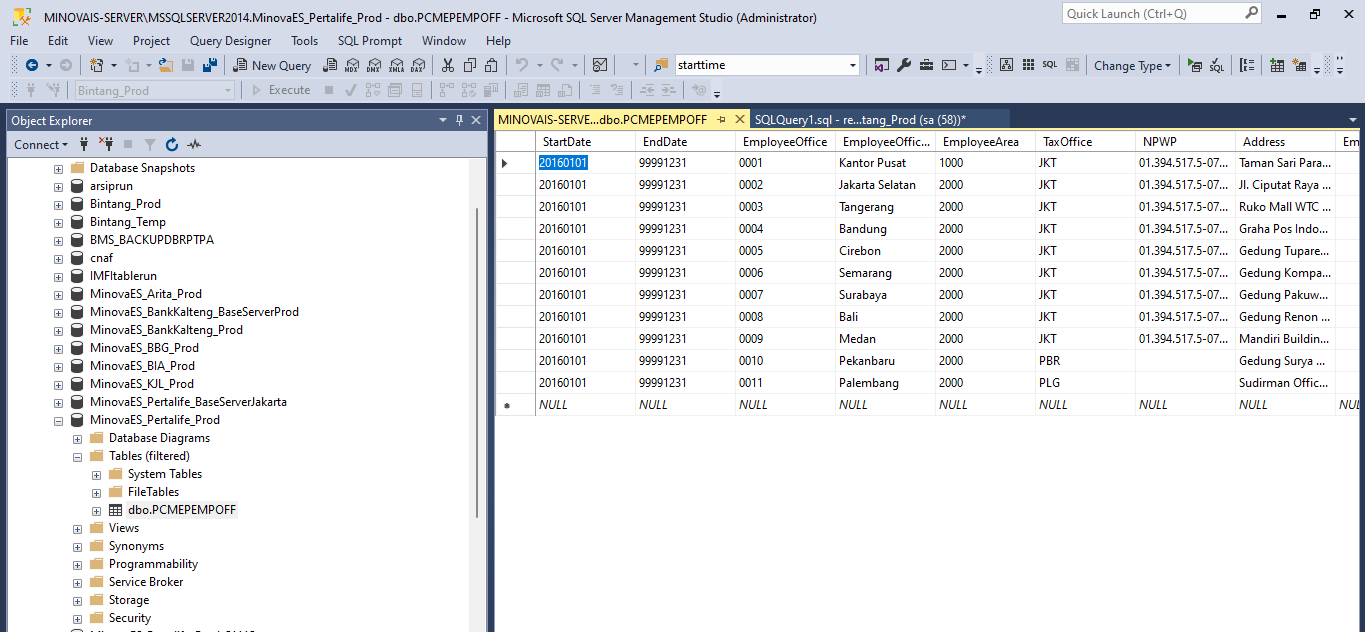Switch to SQLQuery1.sql tab
Screen dimensions: 1365x632
pyautogui.click(x=860, y=119)
